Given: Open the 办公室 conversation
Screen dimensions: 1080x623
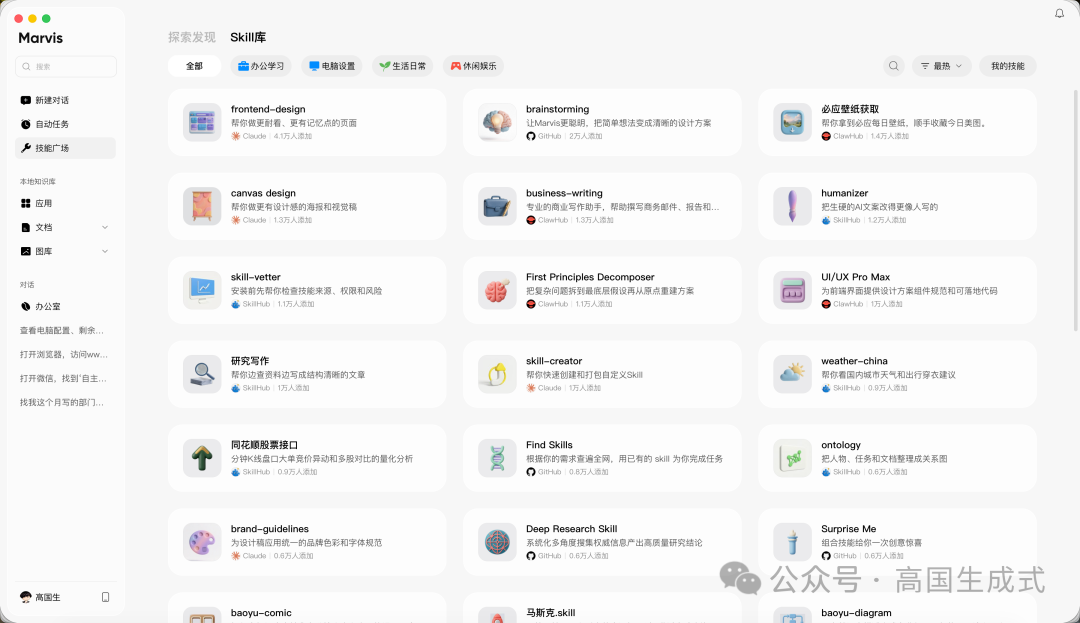Looking at the screenshot, I should (x=65, y=306).
